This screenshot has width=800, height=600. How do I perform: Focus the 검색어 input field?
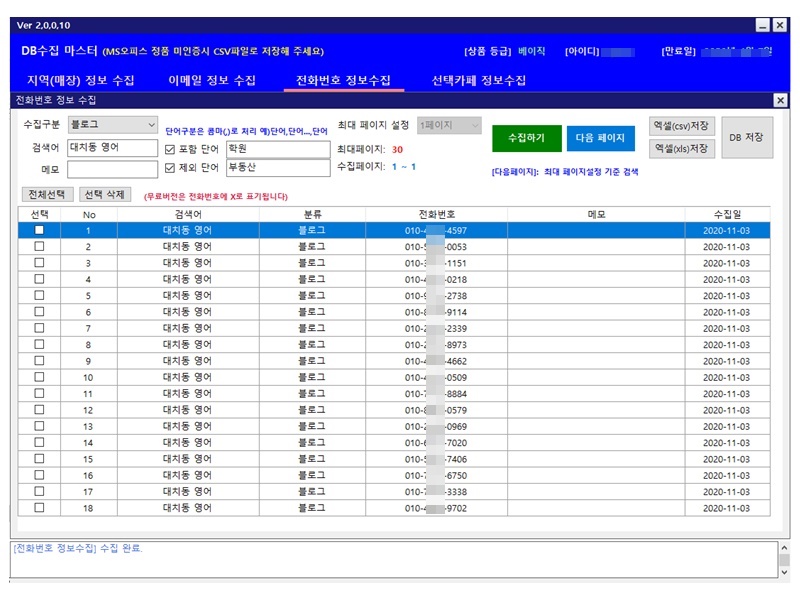click(x=112, y=147)
